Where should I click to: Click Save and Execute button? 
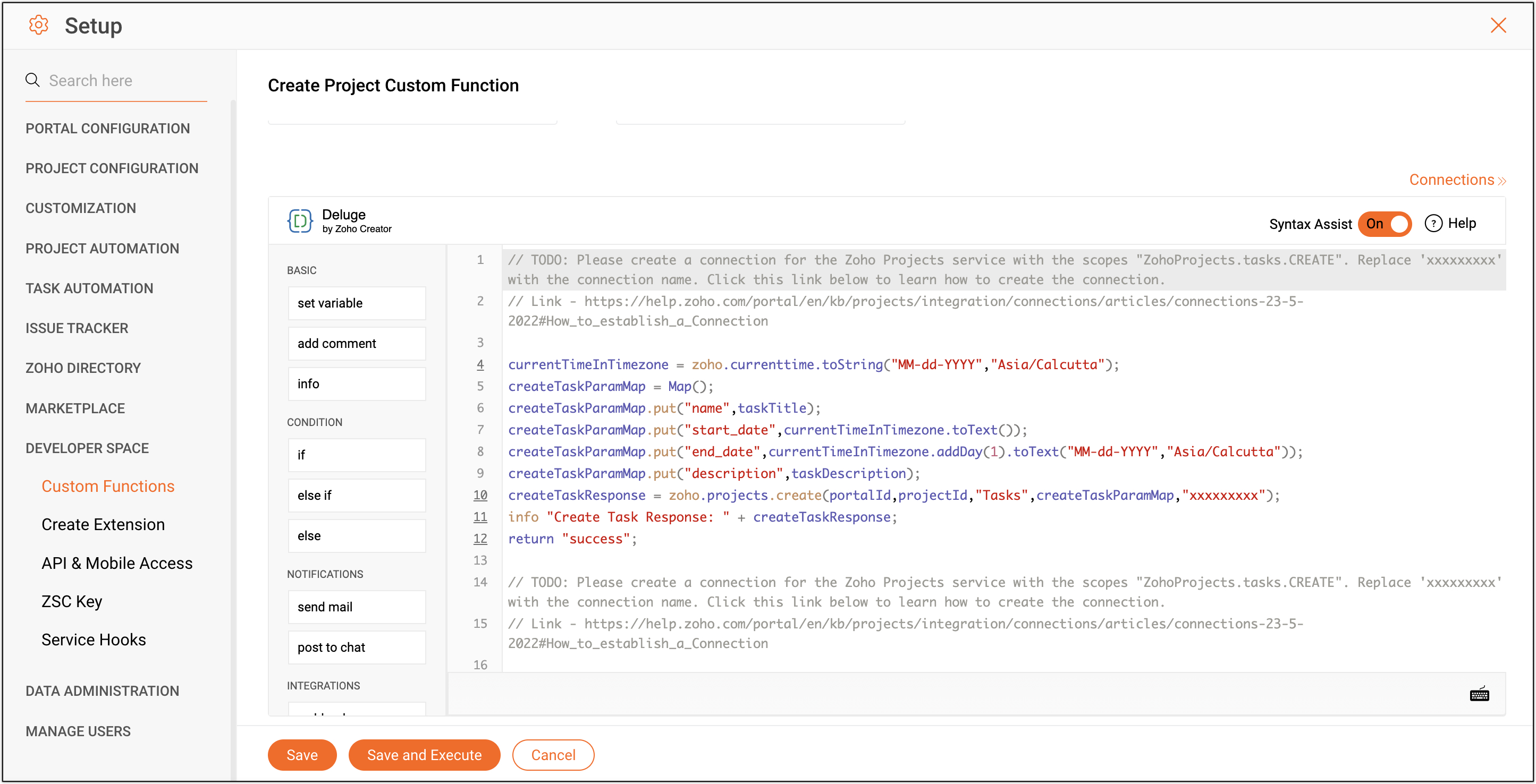pyautogui.click(x=424, y=755)
